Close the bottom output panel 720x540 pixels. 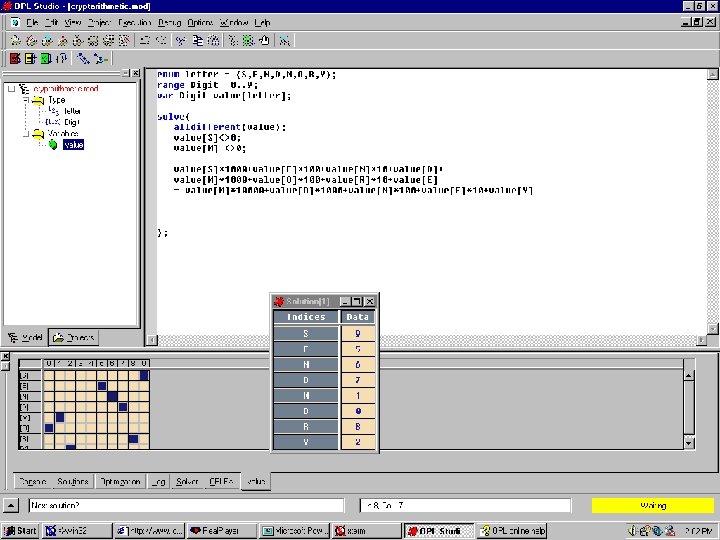5,356
